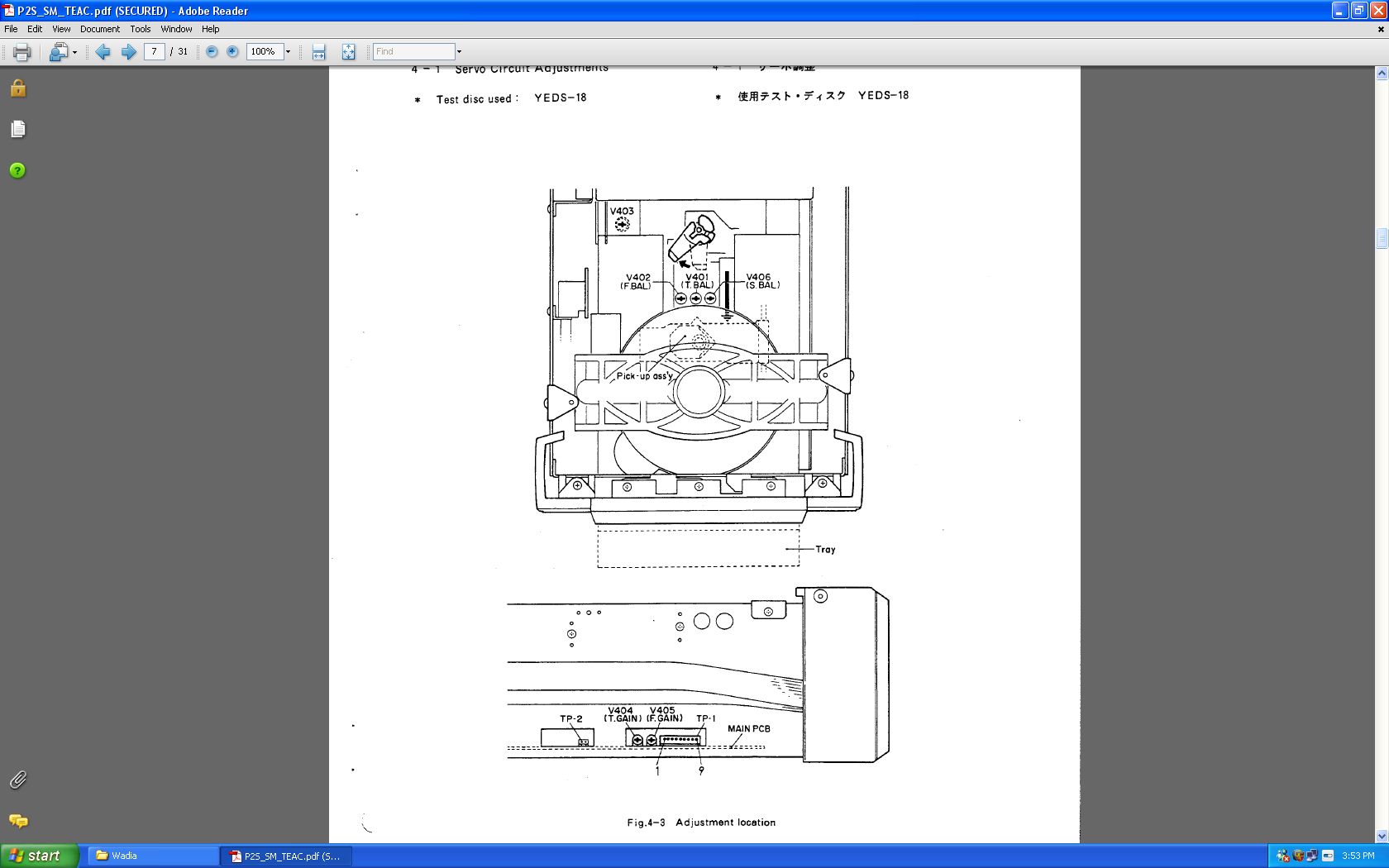Click the vertical scrollbar up arrow

coord(1382,74)
